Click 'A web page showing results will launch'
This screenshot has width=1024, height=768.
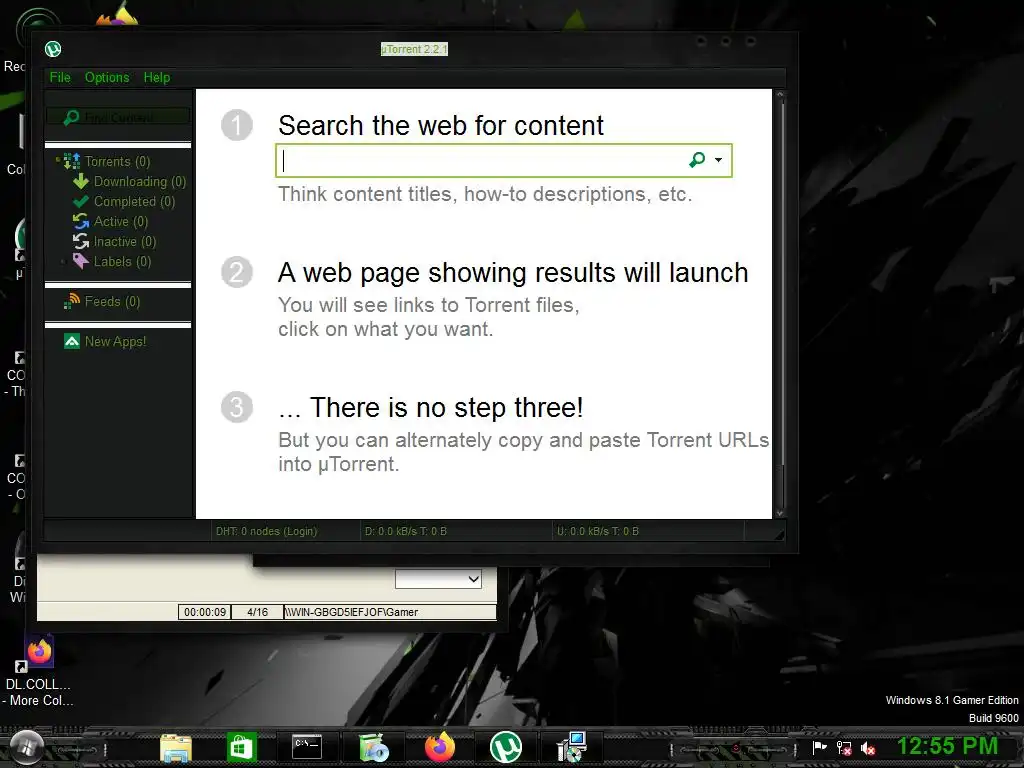point(513,272)
